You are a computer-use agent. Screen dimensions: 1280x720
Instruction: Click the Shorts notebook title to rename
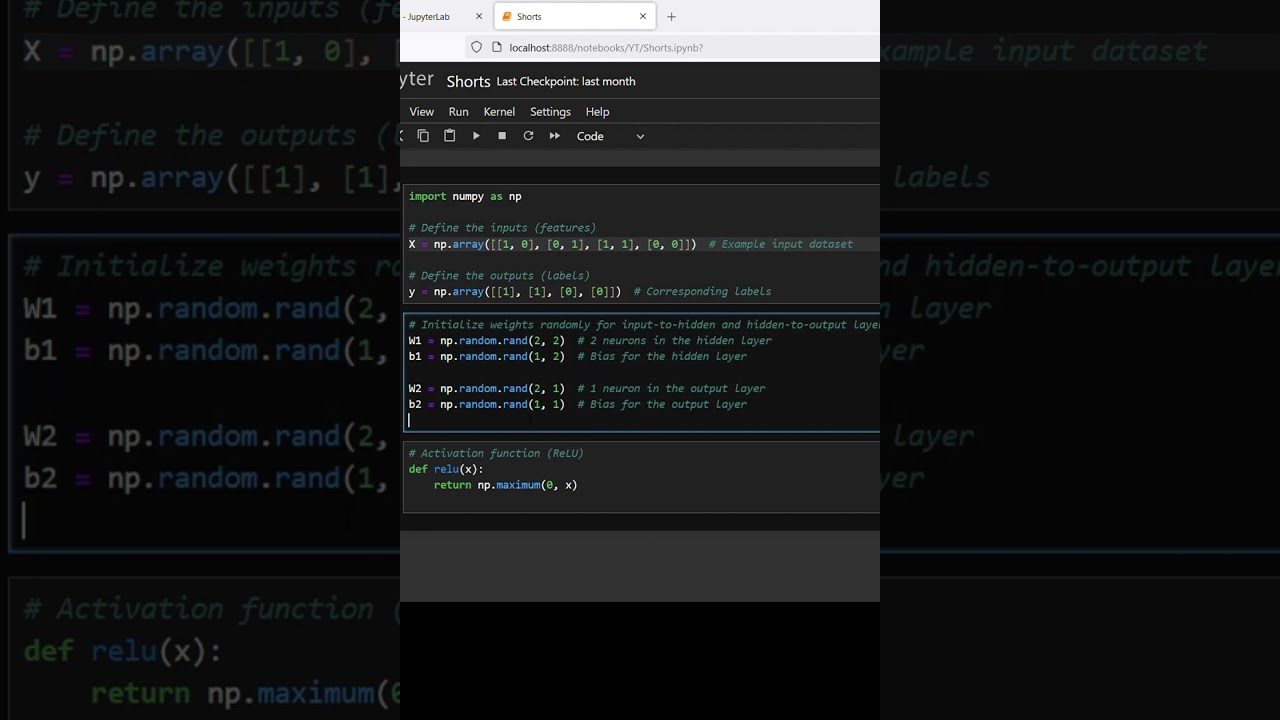(468, 81)
